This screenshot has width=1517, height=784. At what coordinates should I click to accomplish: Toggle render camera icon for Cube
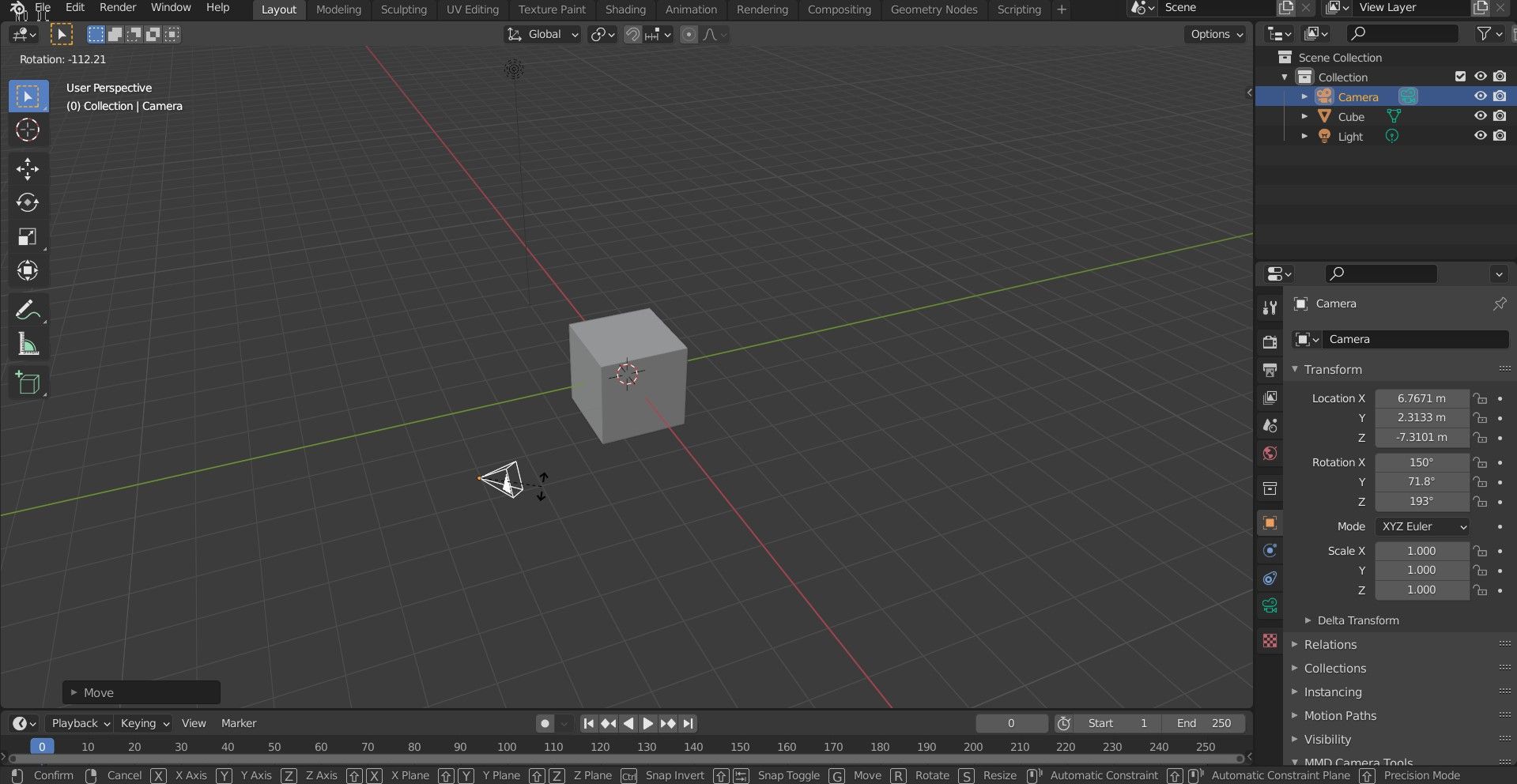1500,116
